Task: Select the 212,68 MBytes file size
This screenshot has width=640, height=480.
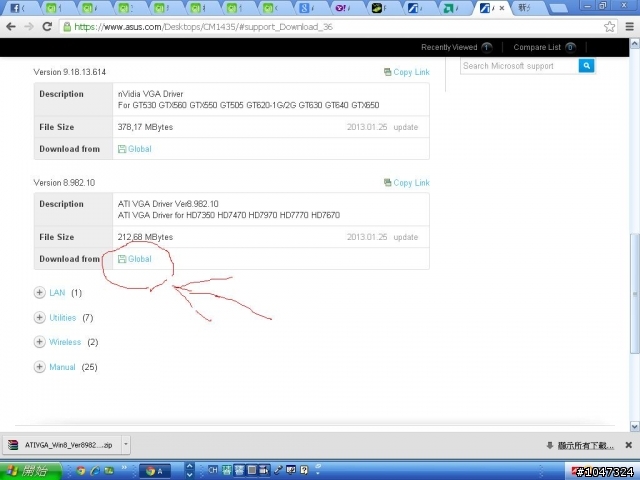Action: [x=145, y=237]
